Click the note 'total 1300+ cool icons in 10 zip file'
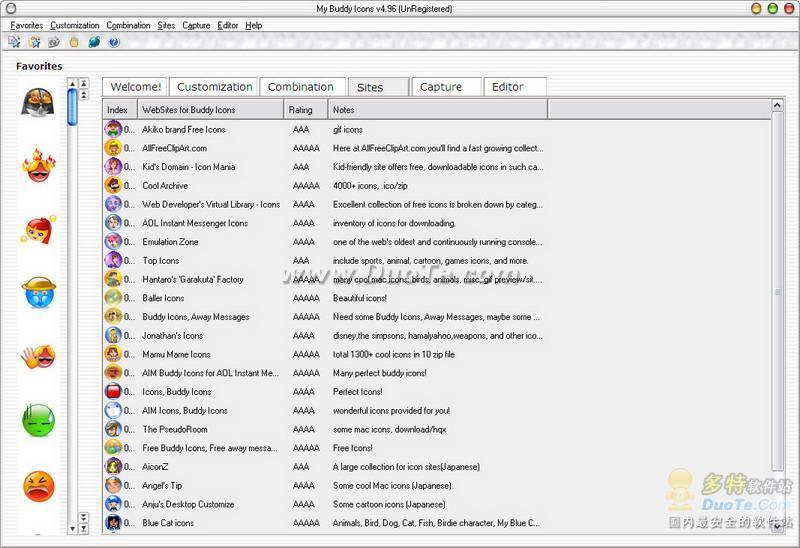Screen dimensions: 800x548 tap(393, 354)
